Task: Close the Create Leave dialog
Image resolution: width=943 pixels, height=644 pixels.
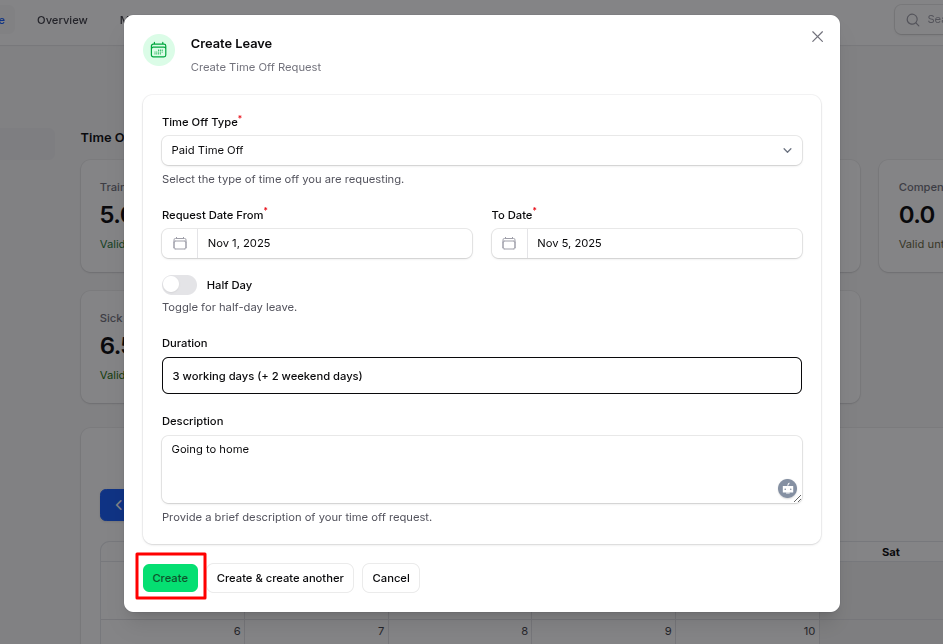Action: coord(817,37)
